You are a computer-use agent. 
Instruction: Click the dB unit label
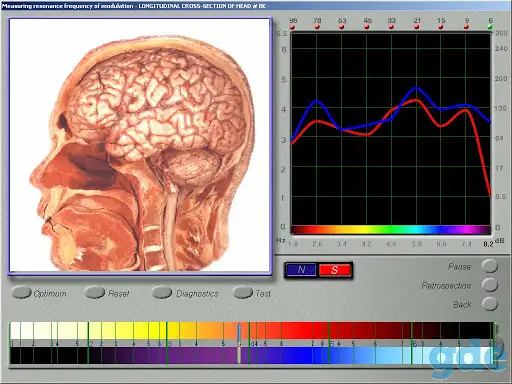(499, 241)
